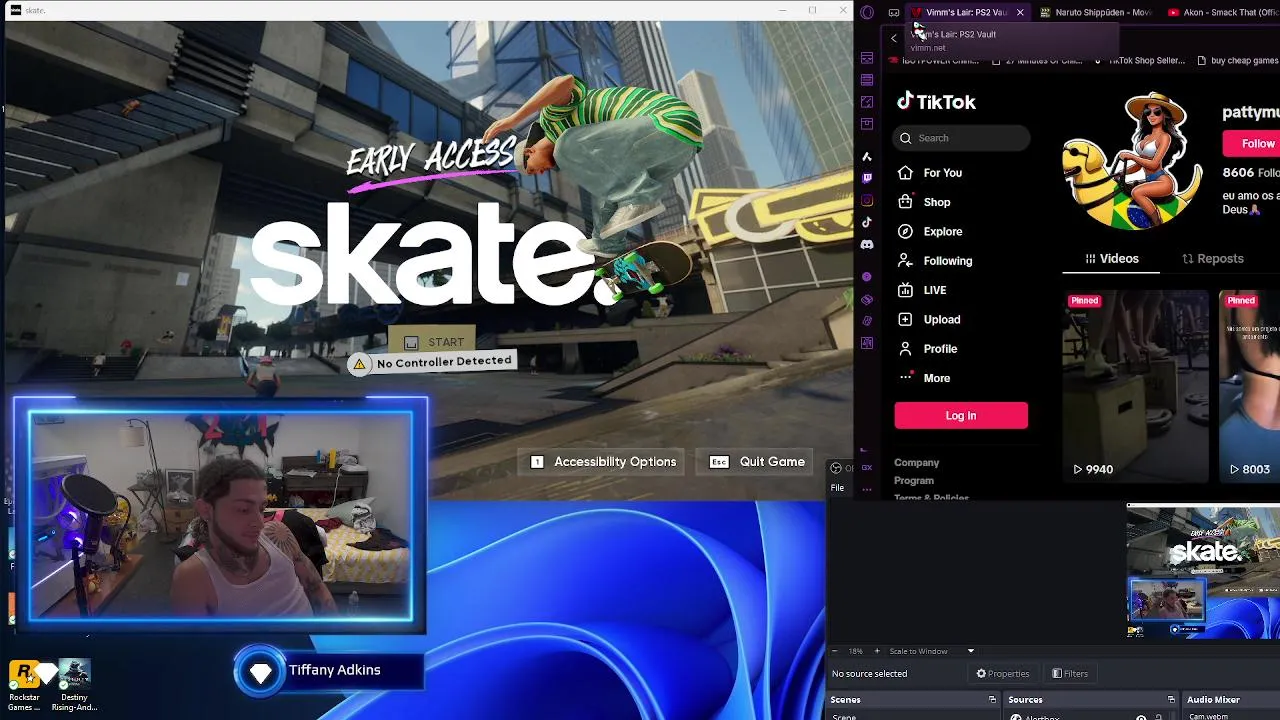
Task: Close the Vimm's Lair tab
Action: click(x=1020, y=12)
